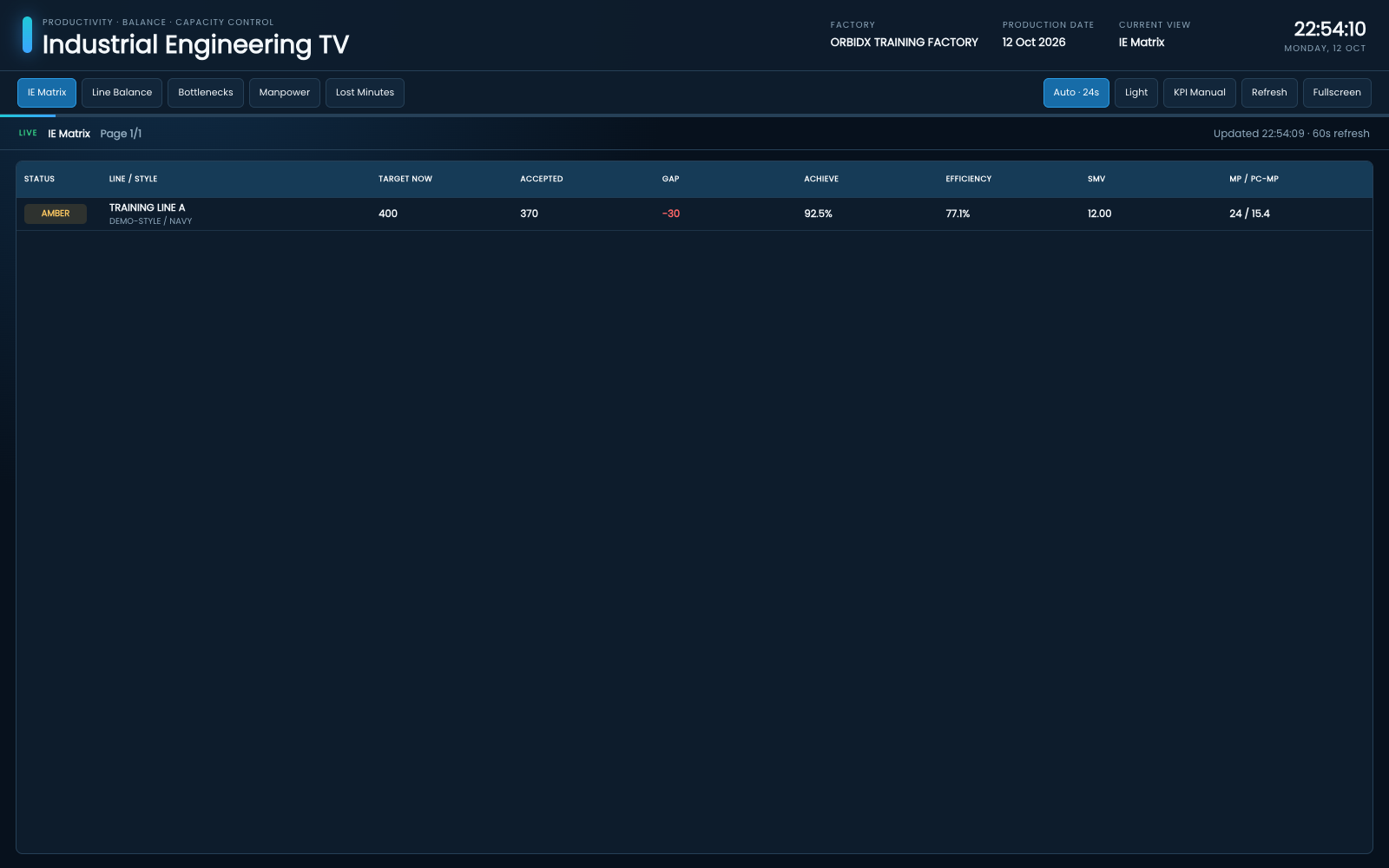
Task: Click the EFFICIENCY column header
Action: coord(968,179)
